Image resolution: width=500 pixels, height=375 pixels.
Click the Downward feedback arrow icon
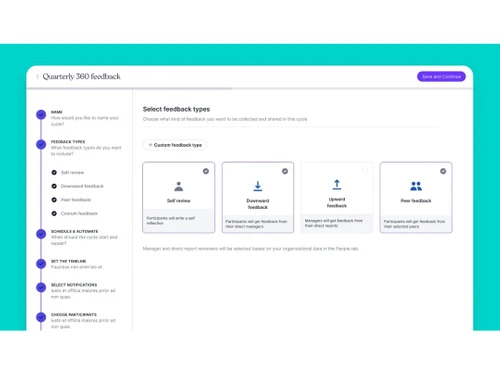pos(258,186)
